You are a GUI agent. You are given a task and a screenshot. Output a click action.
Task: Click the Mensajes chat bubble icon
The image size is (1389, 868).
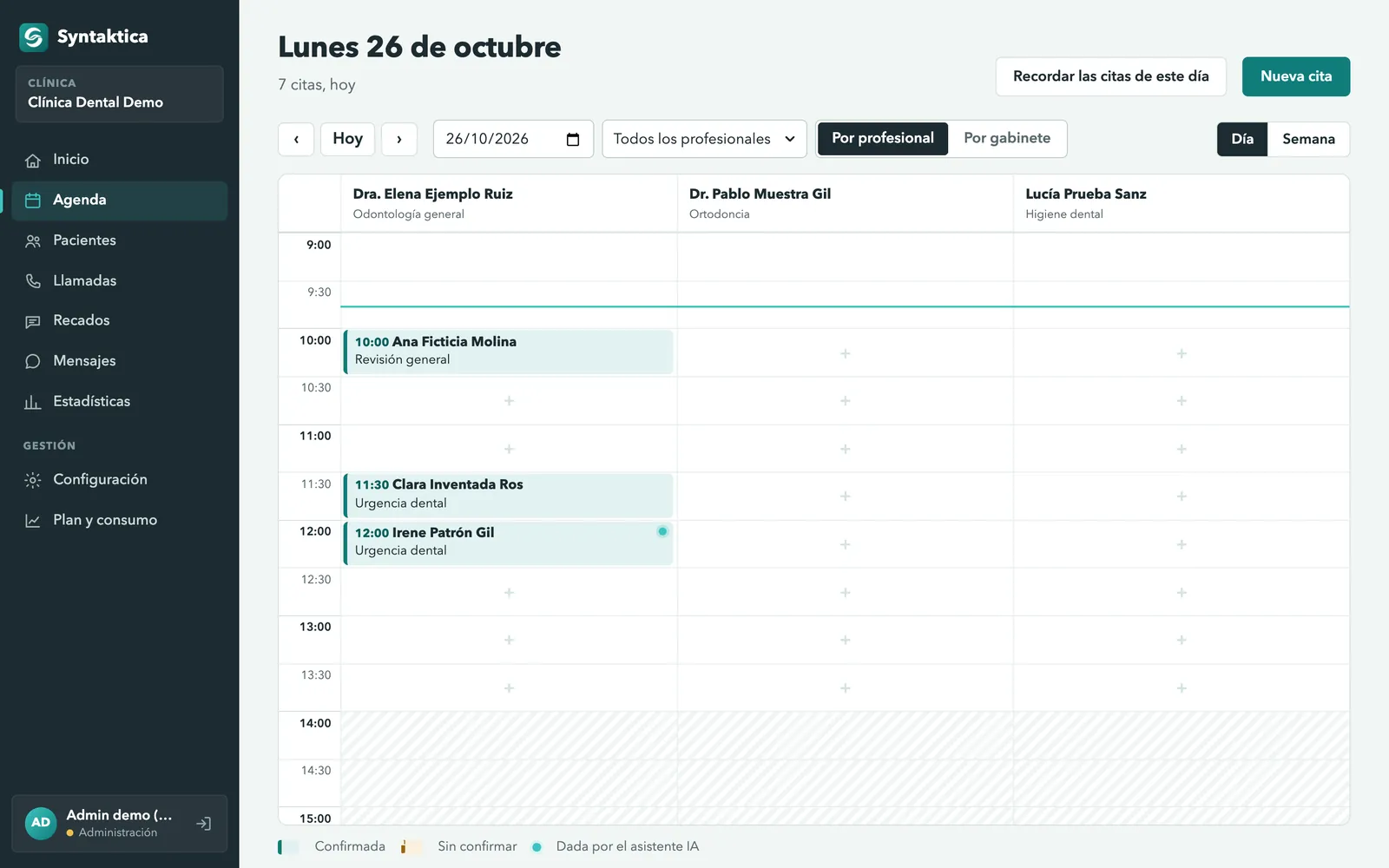click(33, 361)
